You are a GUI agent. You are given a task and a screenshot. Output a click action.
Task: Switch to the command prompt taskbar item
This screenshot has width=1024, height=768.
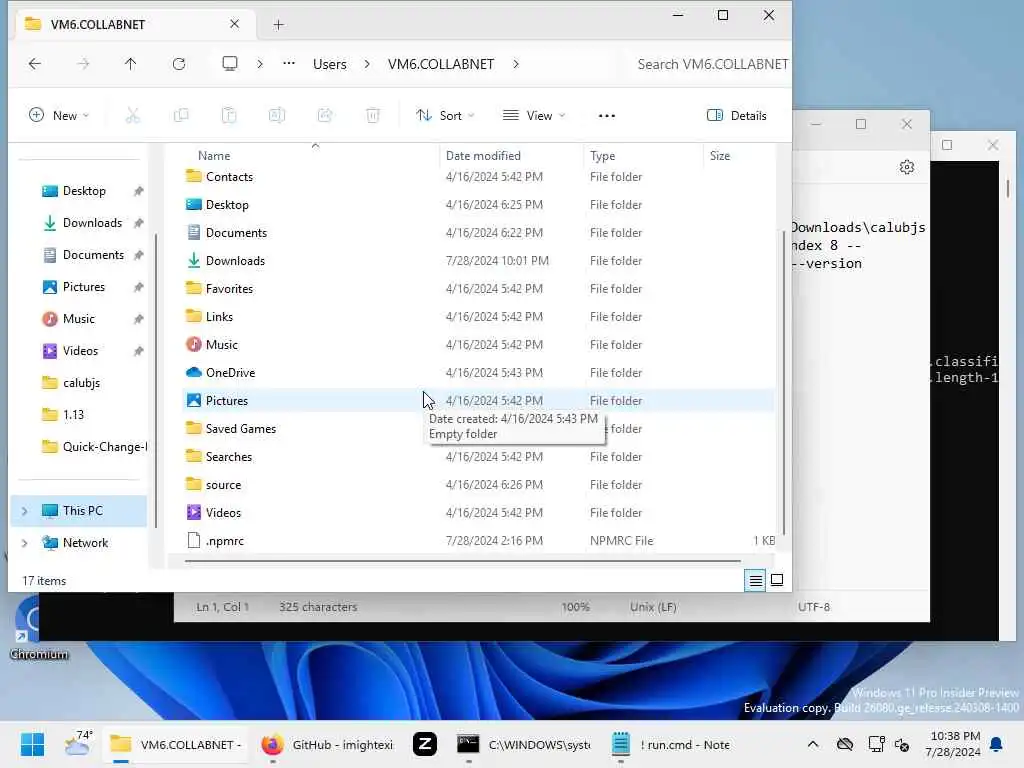[523, 744]
